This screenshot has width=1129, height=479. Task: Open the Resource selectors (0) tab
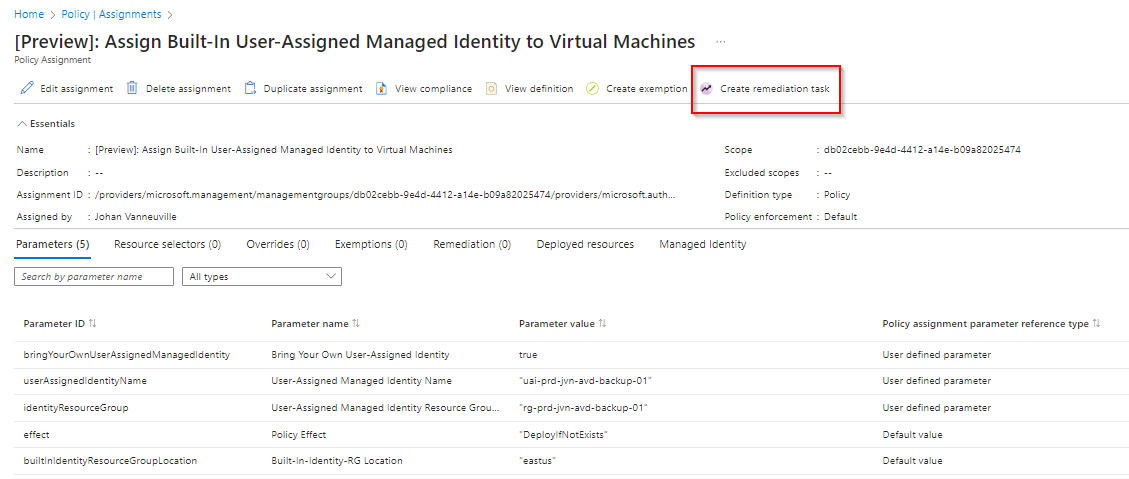point(167,244)
